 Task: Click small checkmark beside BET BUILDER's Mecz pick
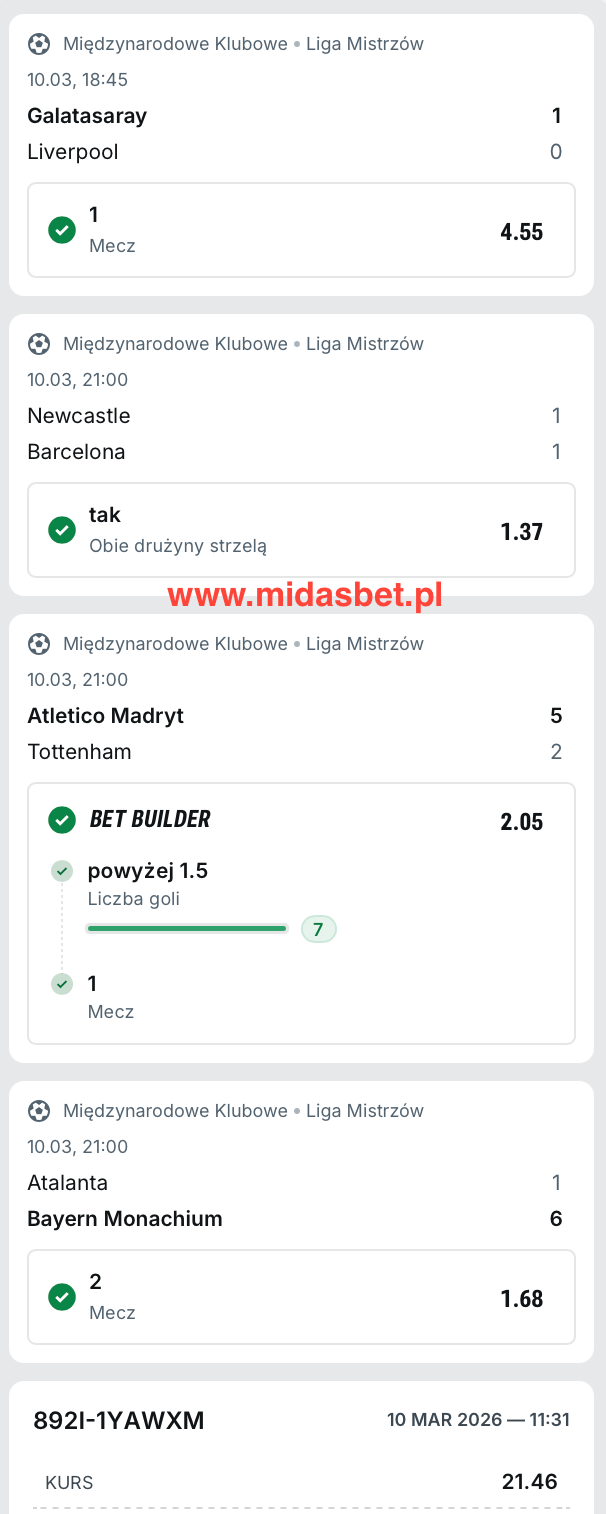(x=62, y=985)
